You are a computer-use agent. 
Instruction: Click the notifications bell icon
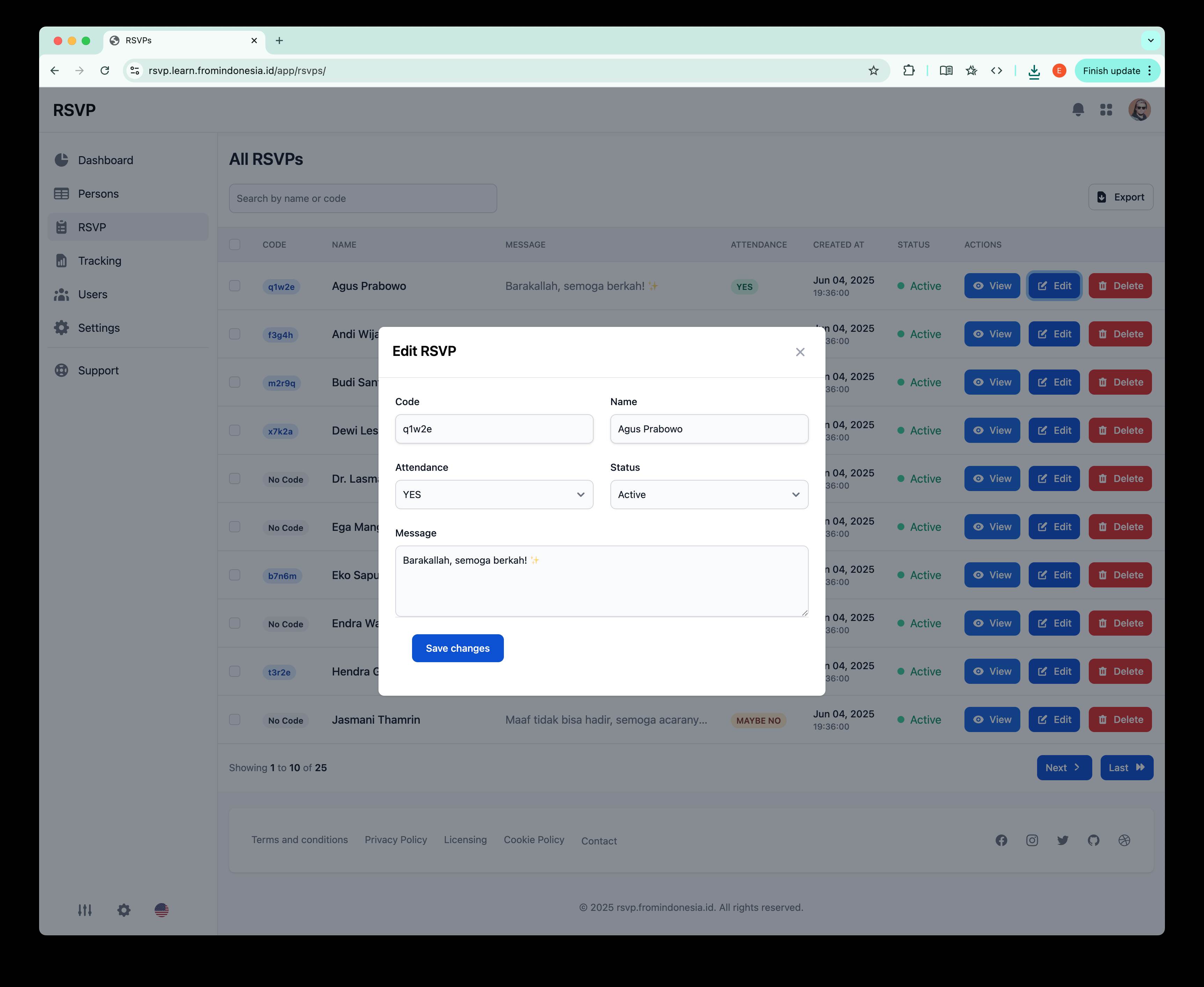pyautogui.click(x=1078, y=110)
